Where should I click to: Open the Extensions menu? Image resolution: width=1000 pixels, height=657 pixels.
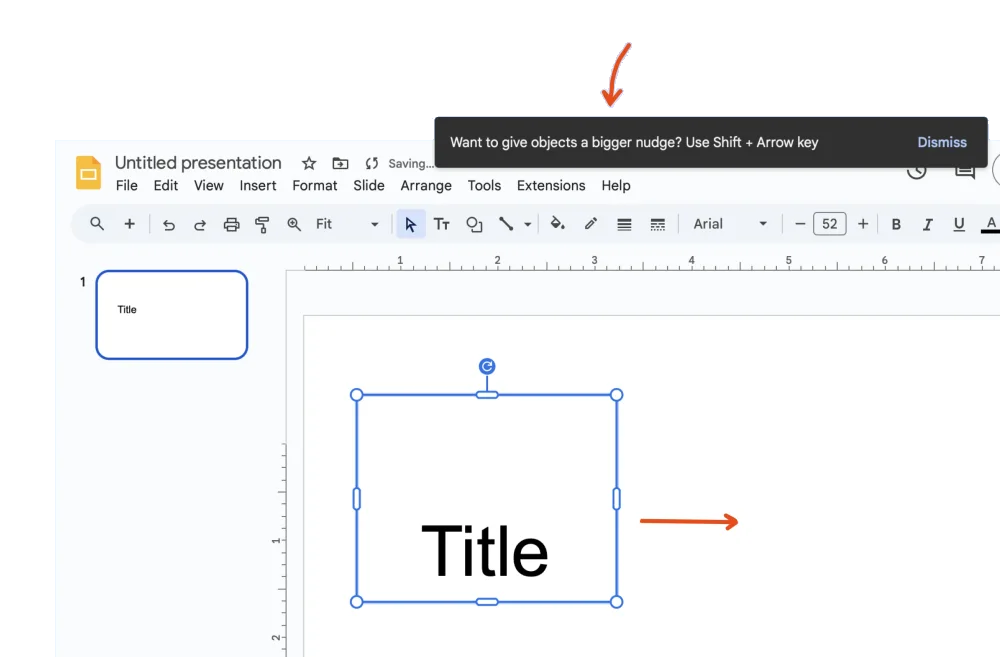click(x=551, y=186)
